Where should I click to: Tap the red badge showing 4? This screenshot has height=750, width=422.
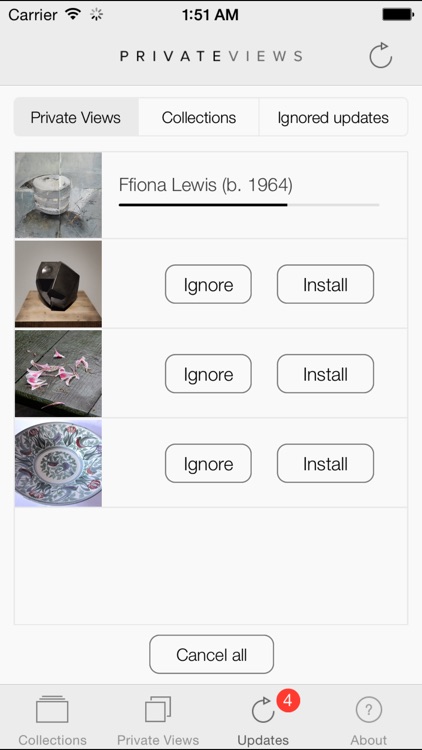coord(288,701)
